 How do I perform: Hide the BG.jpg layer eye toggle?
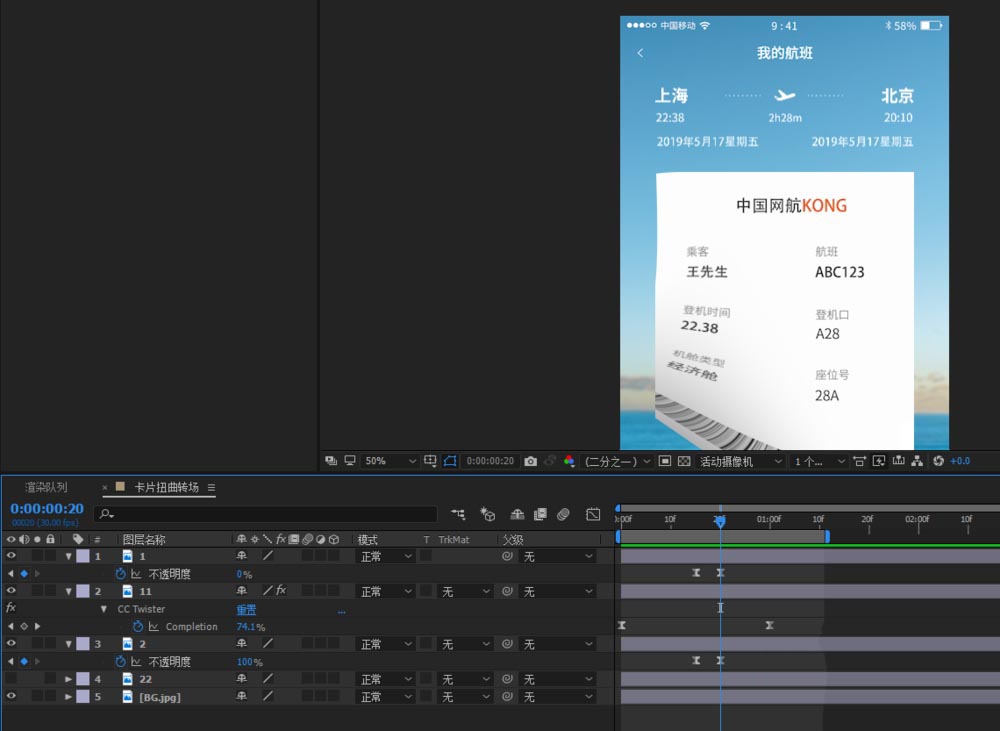11,697
